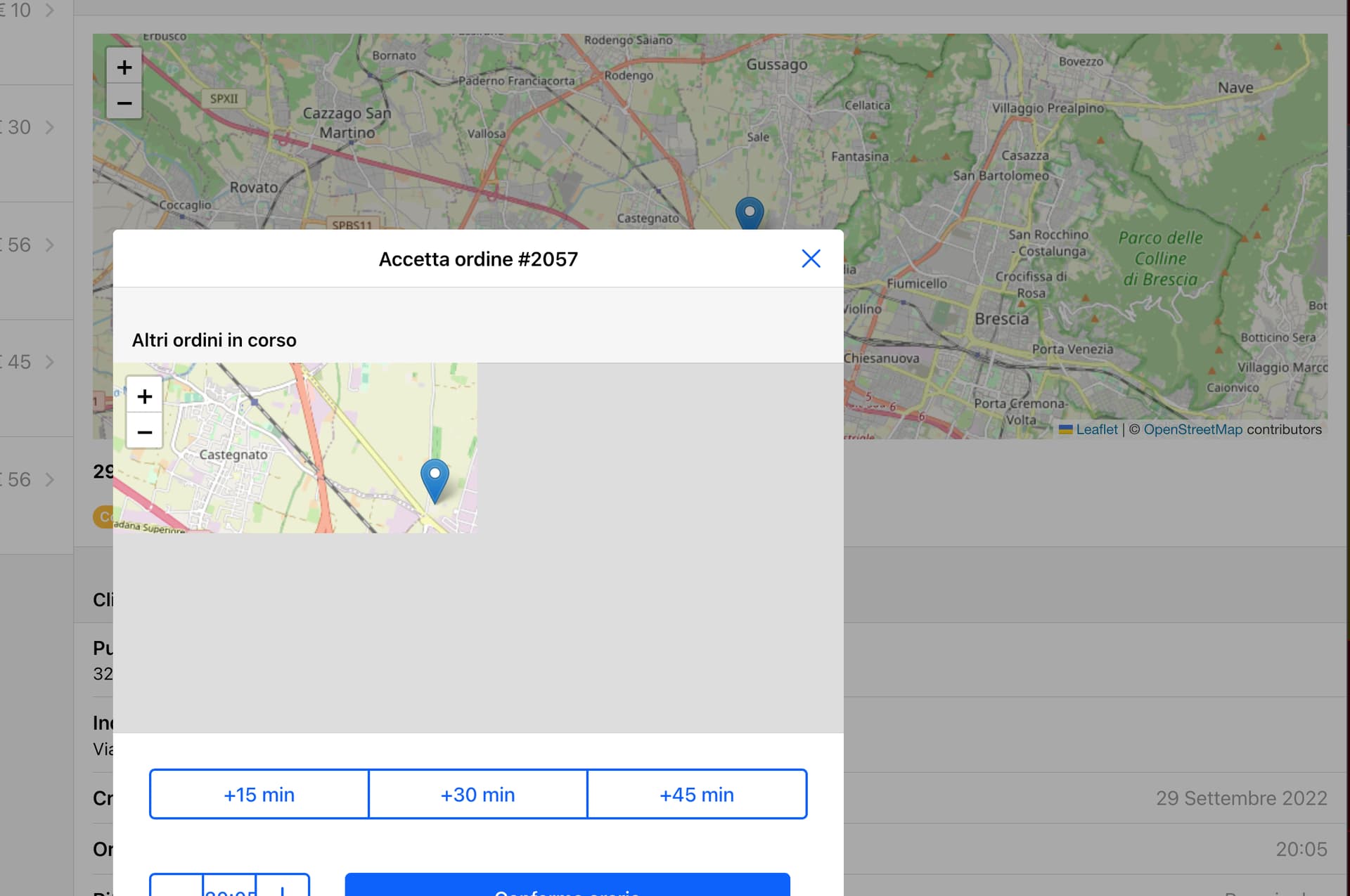This screenshot has width=1350, height=896.
Task: Dismiss the Accetta ordine #2057 dialog
Action: 811,259
